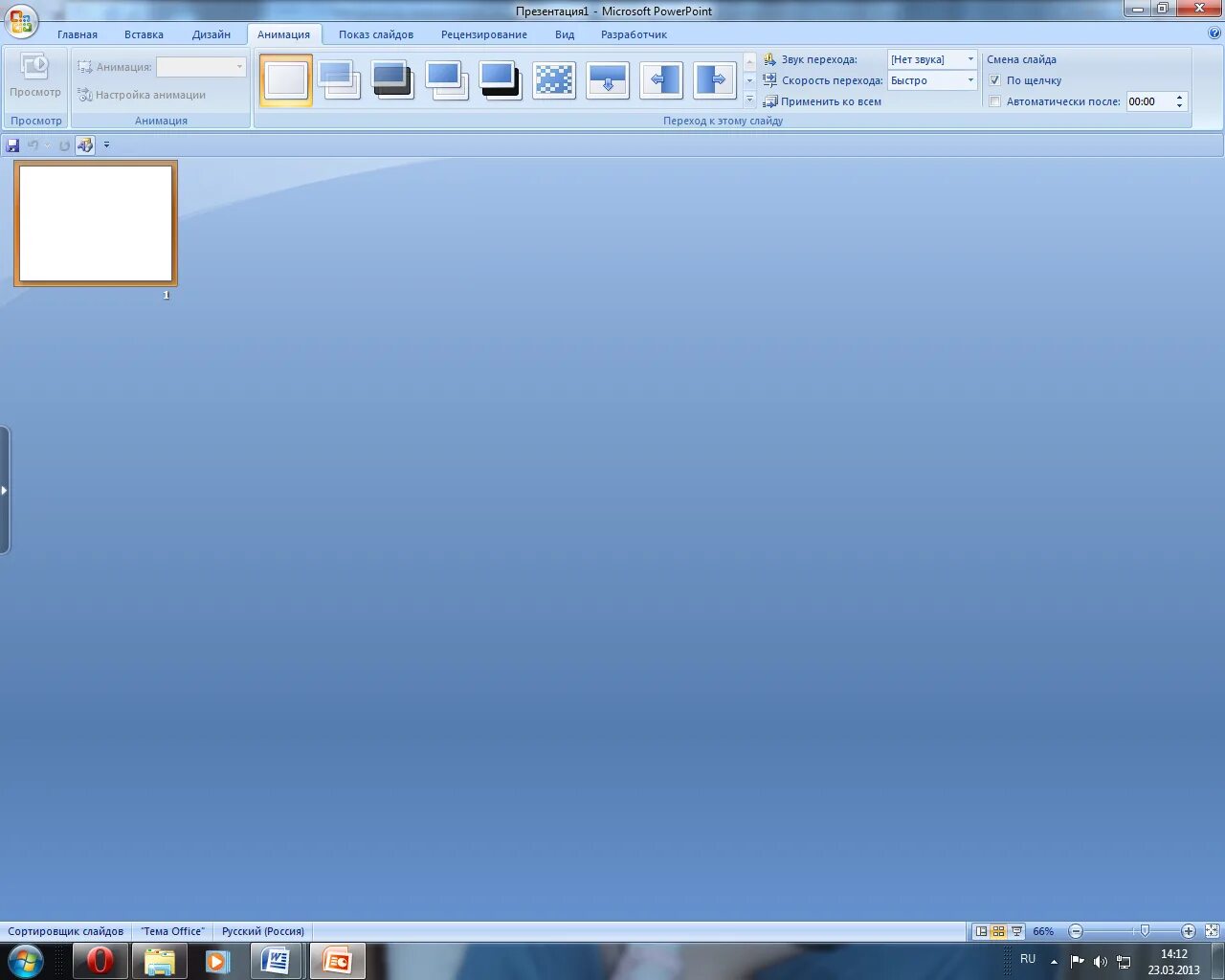1225x980 pixels.
Task: Select Slide Sorter view icon in status bar
Action: tap(998, 931)
